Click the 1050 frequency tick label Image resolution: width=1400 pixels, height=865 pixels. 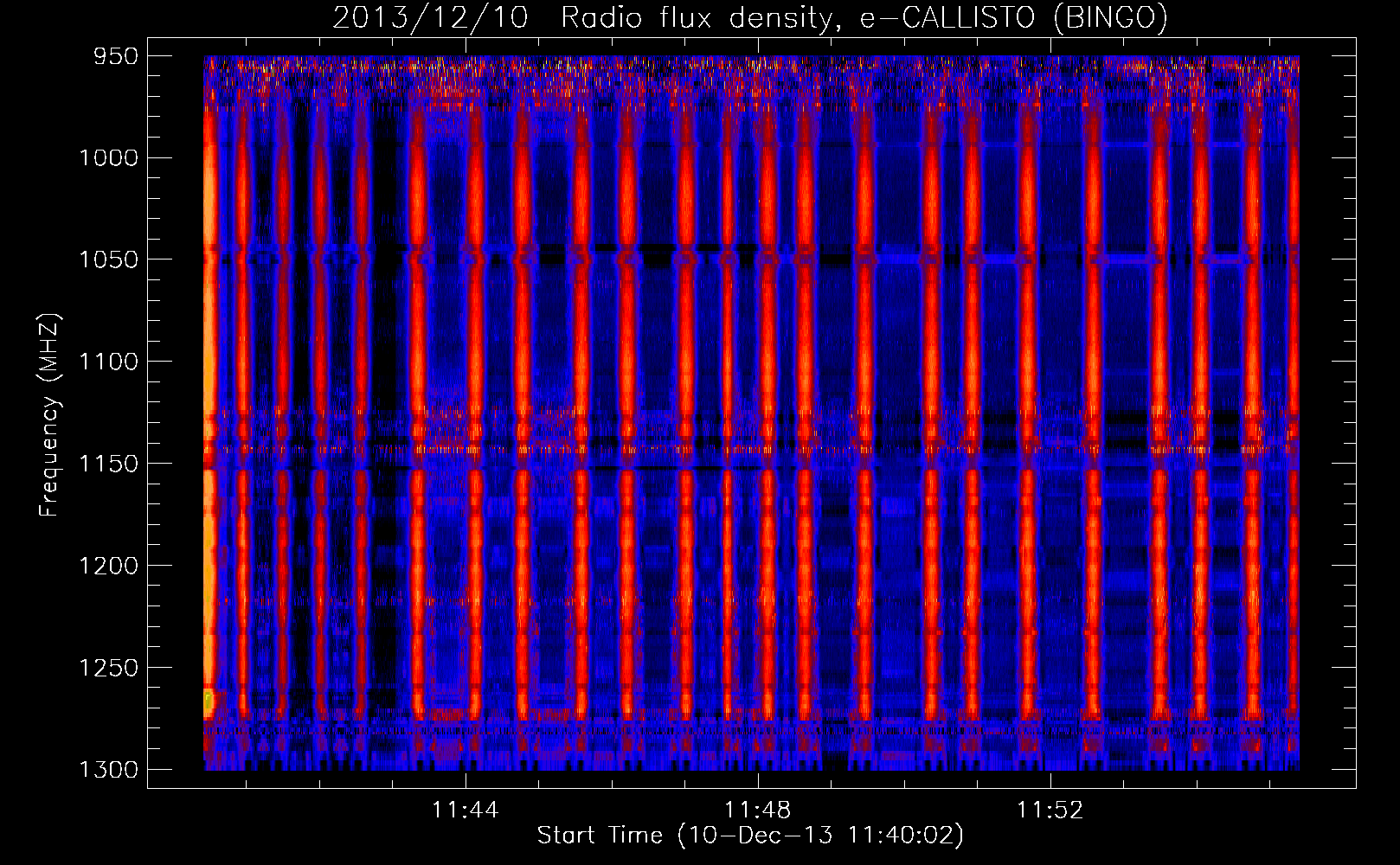click(x=108, y=260)
